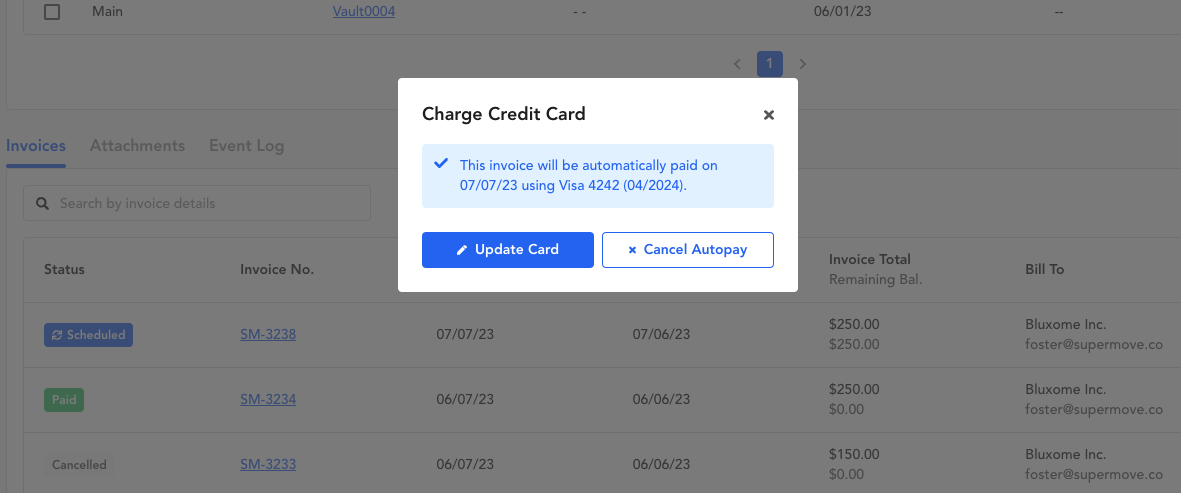The width and height of the screenshot is (1181, 493).
Task: Select page 1 in pagination
Action: point(770,64)
